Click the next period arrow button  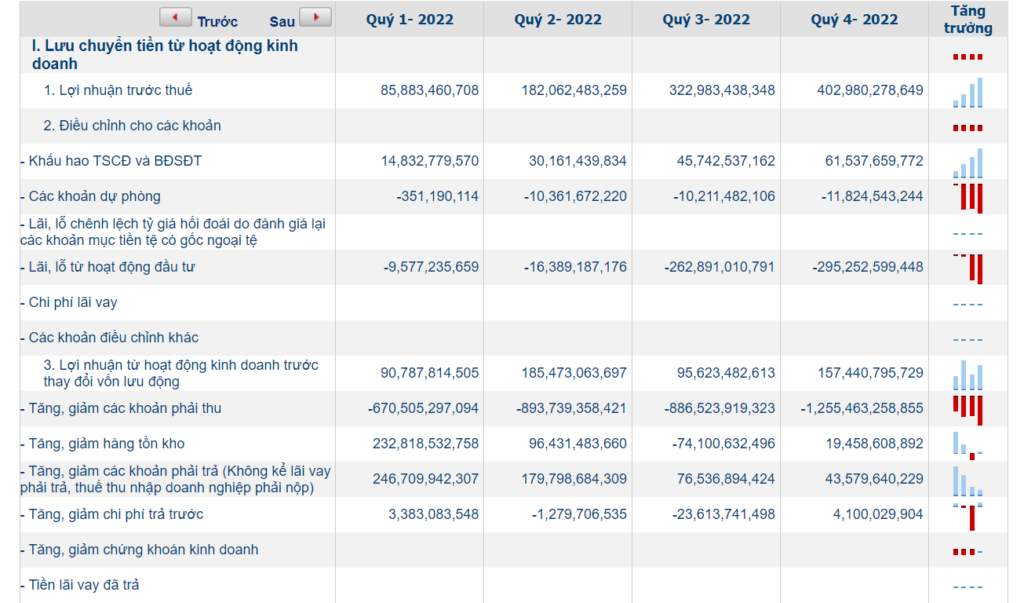coord(315,18)
